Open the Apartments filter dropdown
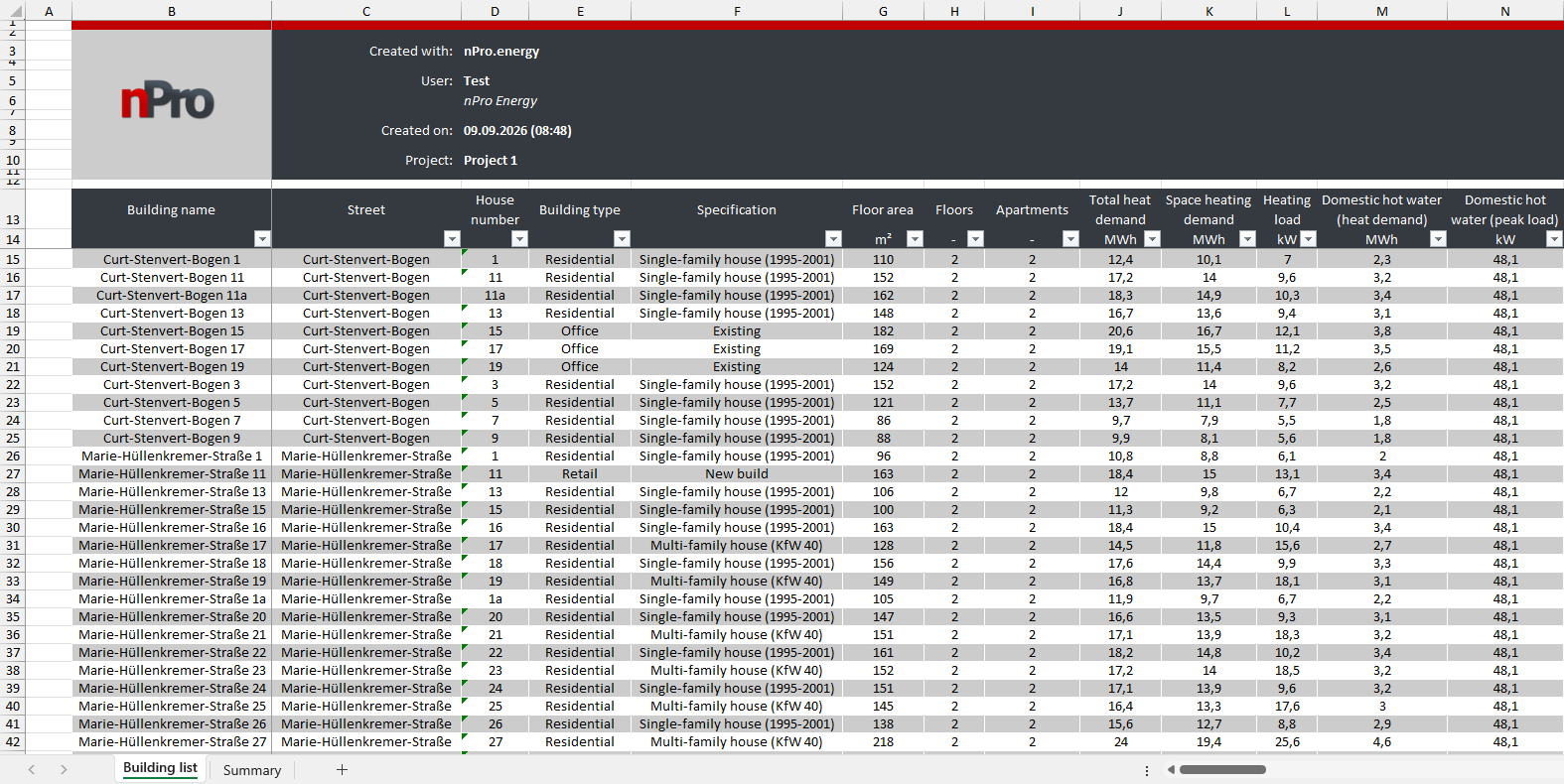 pos(1070,239)
